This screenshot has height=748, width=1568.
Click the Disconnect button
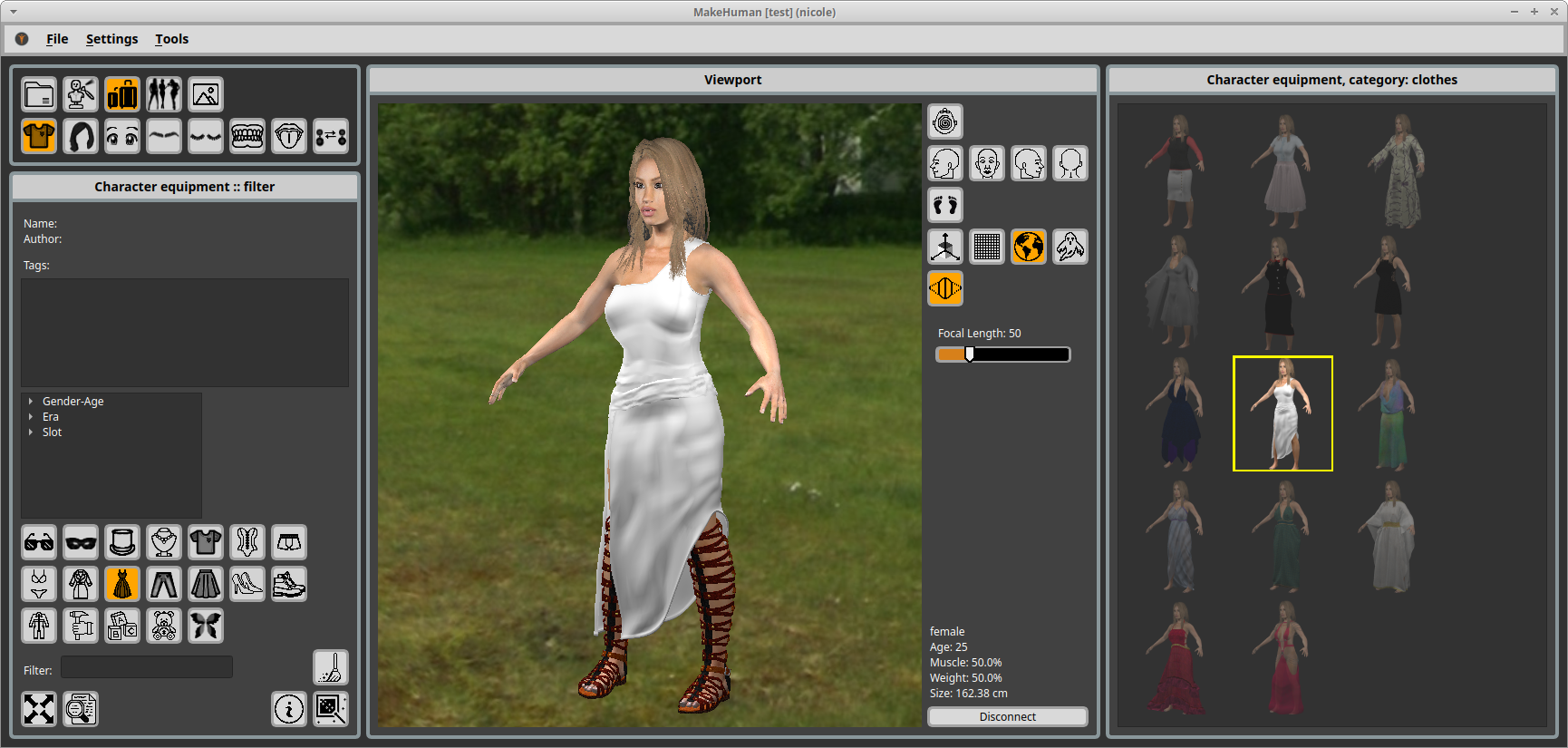click(1007, 716)
